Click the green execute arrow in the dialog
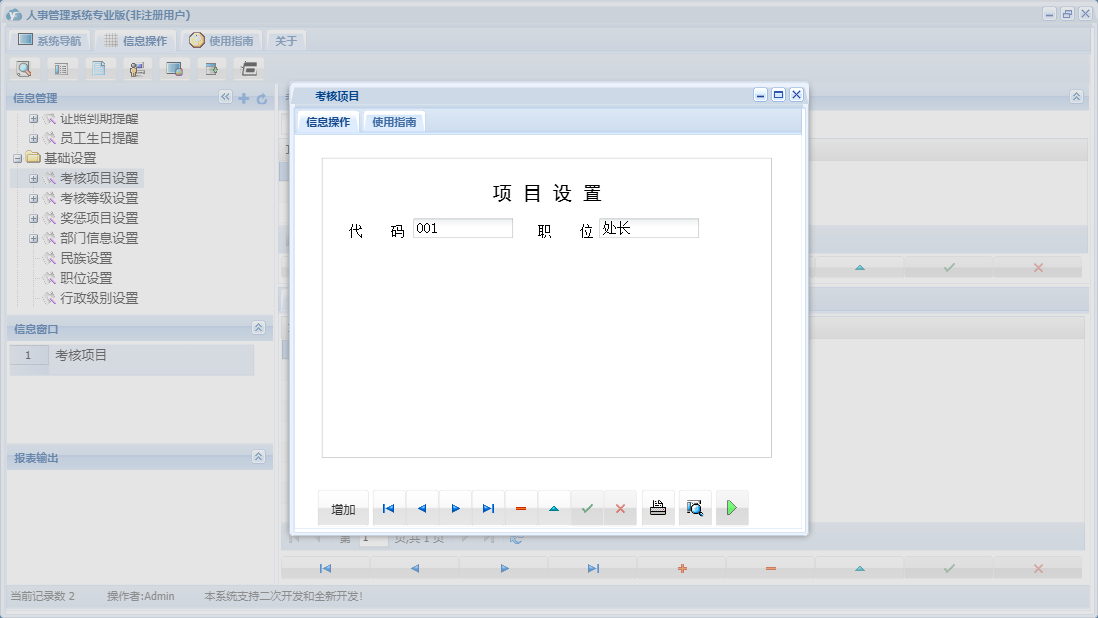Image resolution: width=1098 pixels, height=618 pixels. 731,507
